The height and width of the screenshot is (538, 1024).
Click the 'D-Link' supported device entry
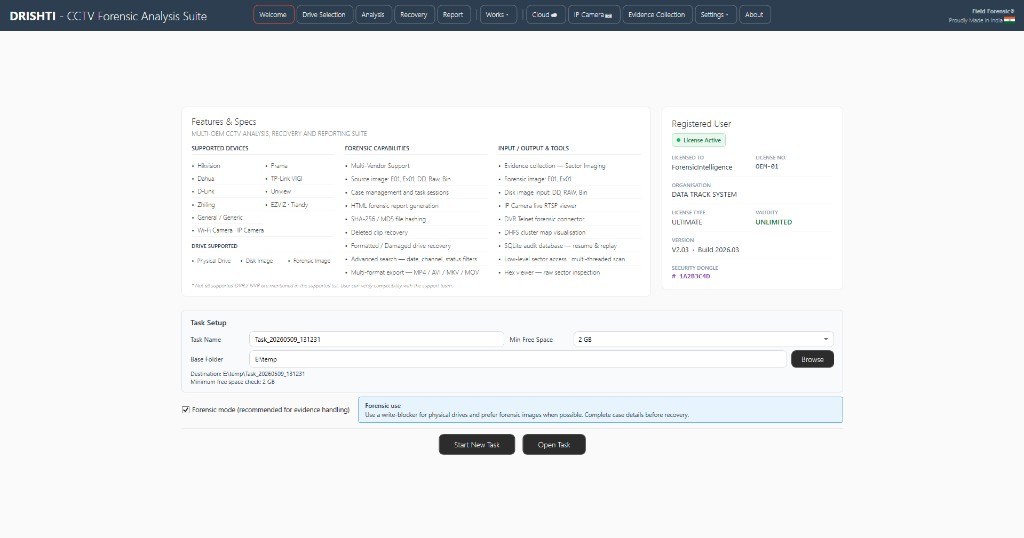pyautogui.click(x=206, y=191)
